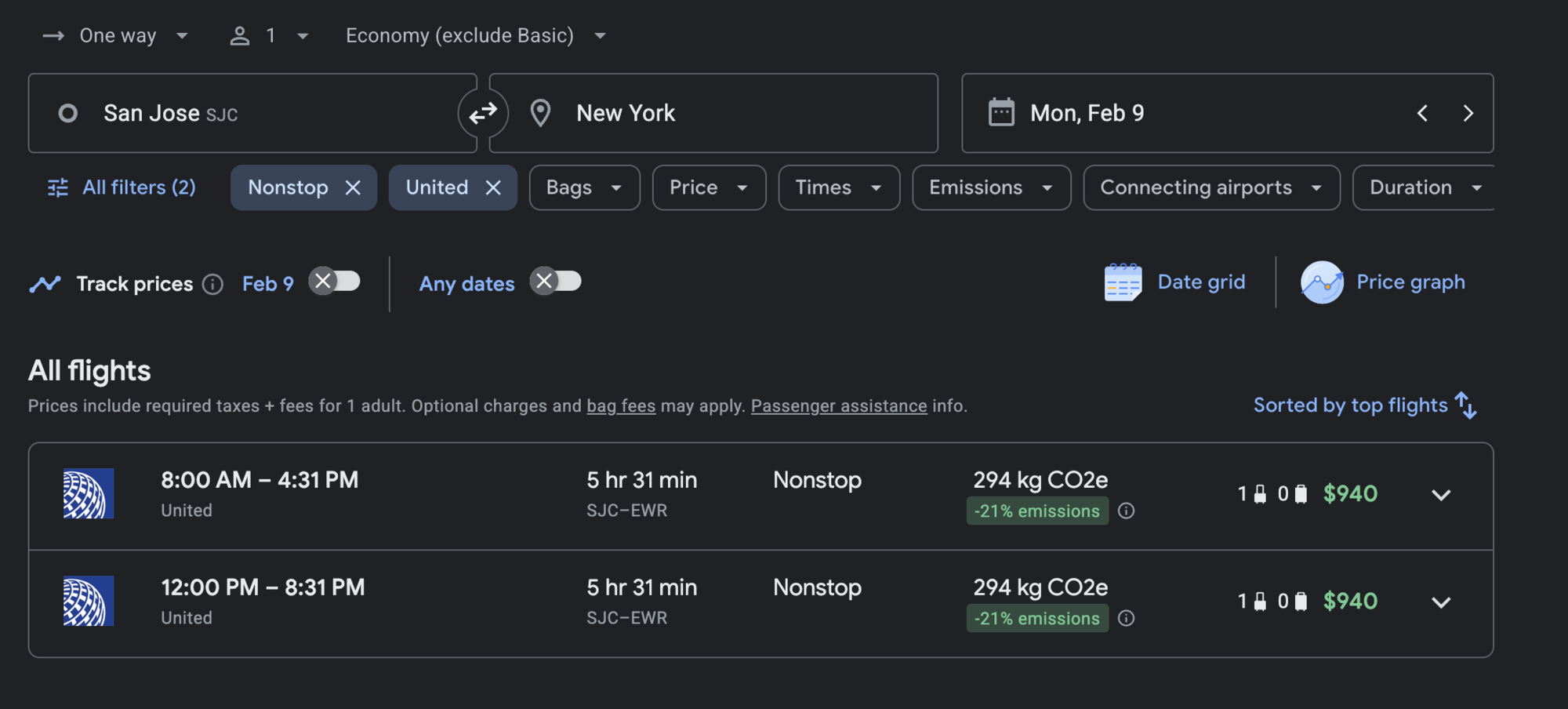1568x709 pixels.
Task: Click the emissions info icon on first flight
Action: point(1127,511)
